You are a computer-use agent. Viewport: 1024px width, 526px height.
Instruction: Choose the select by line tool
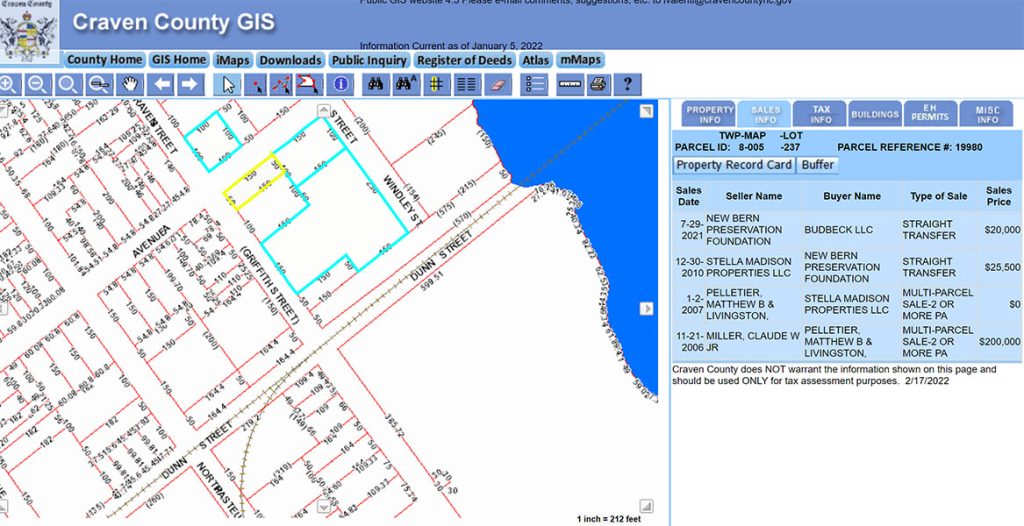(x=281, y=84)
